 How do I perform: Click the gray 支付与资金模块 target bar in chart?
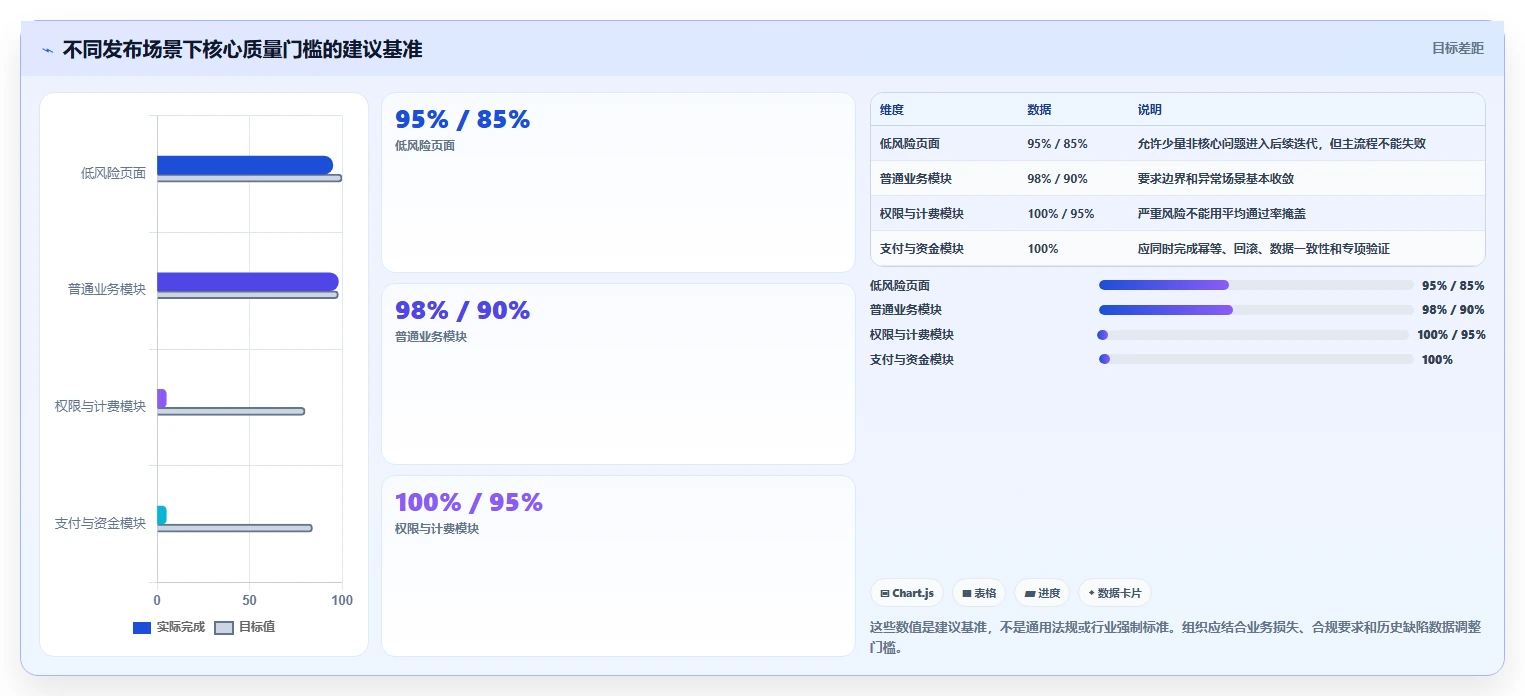pyautogui.click(x=234, y=528)
